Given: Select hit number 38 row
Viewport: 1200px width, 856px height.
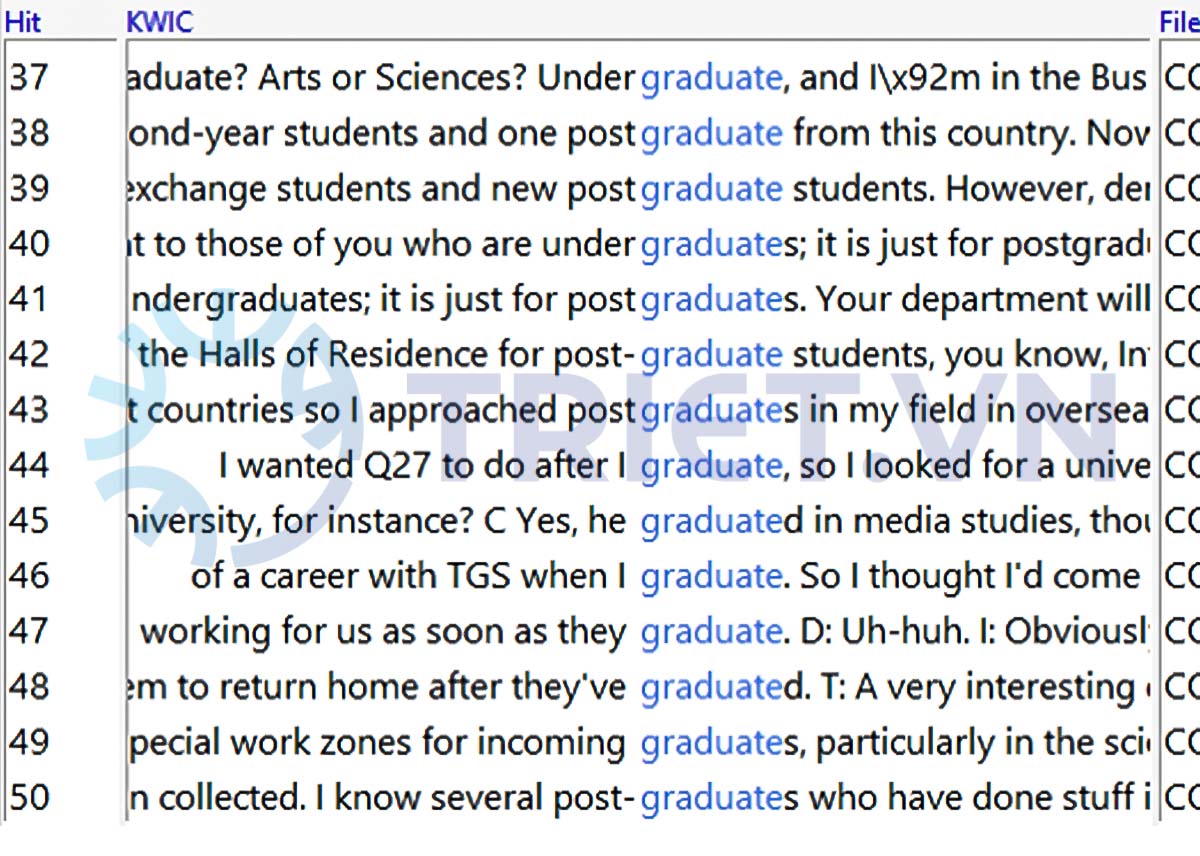Looking at the screenshot, I should (30, 133).
